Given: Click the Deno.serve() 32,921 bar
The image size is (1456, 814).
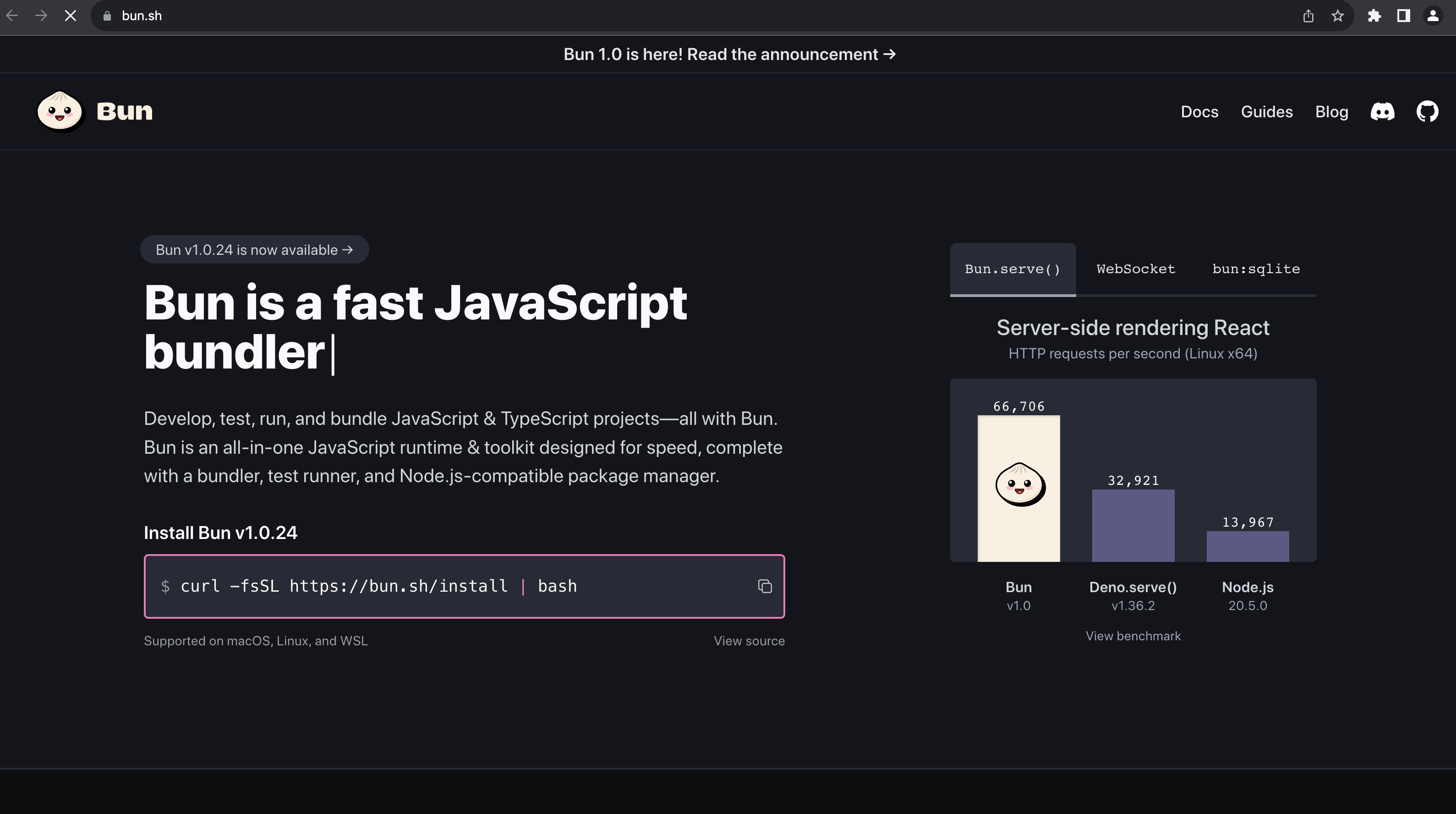Looking at the screenshot, I should 1133,525.
